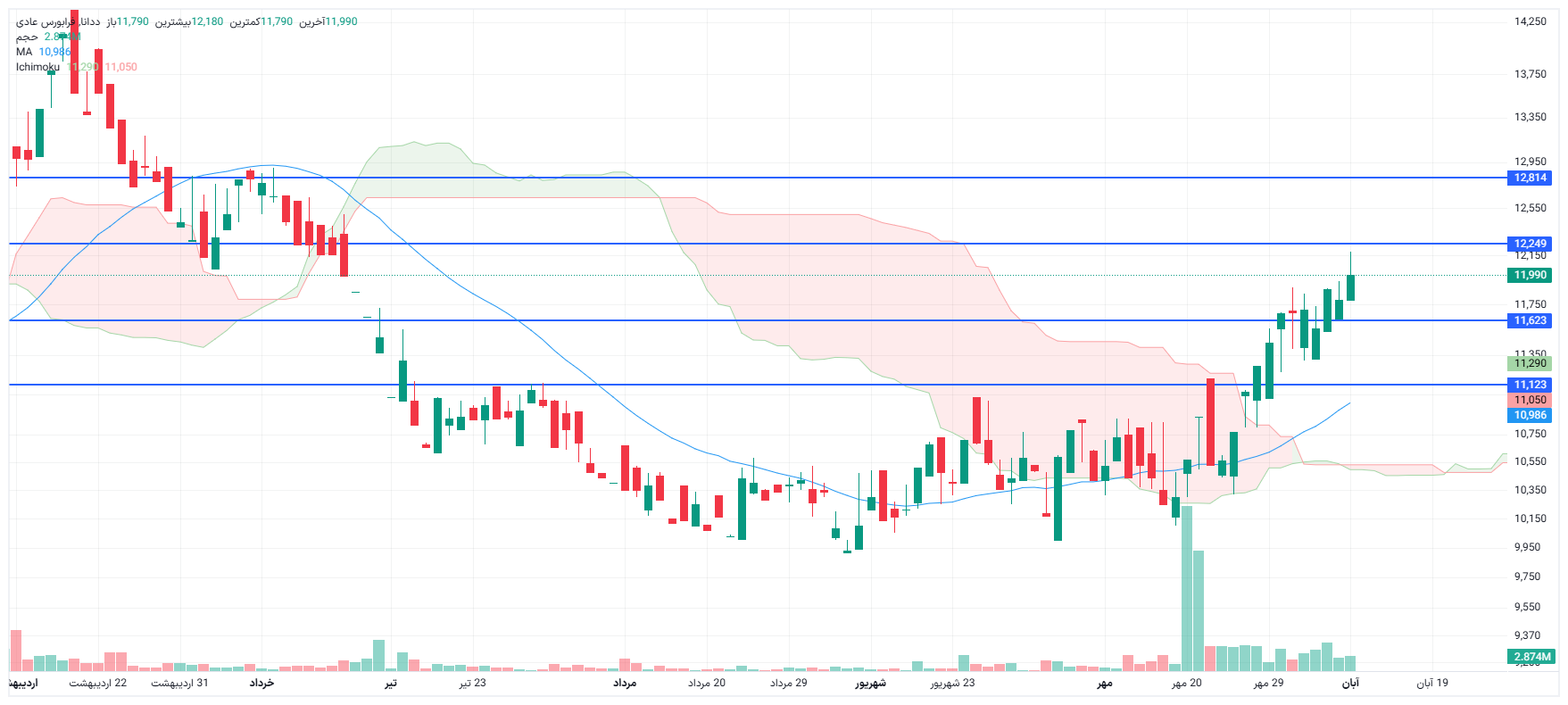Image resolution: width=1568 pixels, height=705 pixels.
Task: Click the 2.874M volume label on the axis
Action: pos(1531,657)
